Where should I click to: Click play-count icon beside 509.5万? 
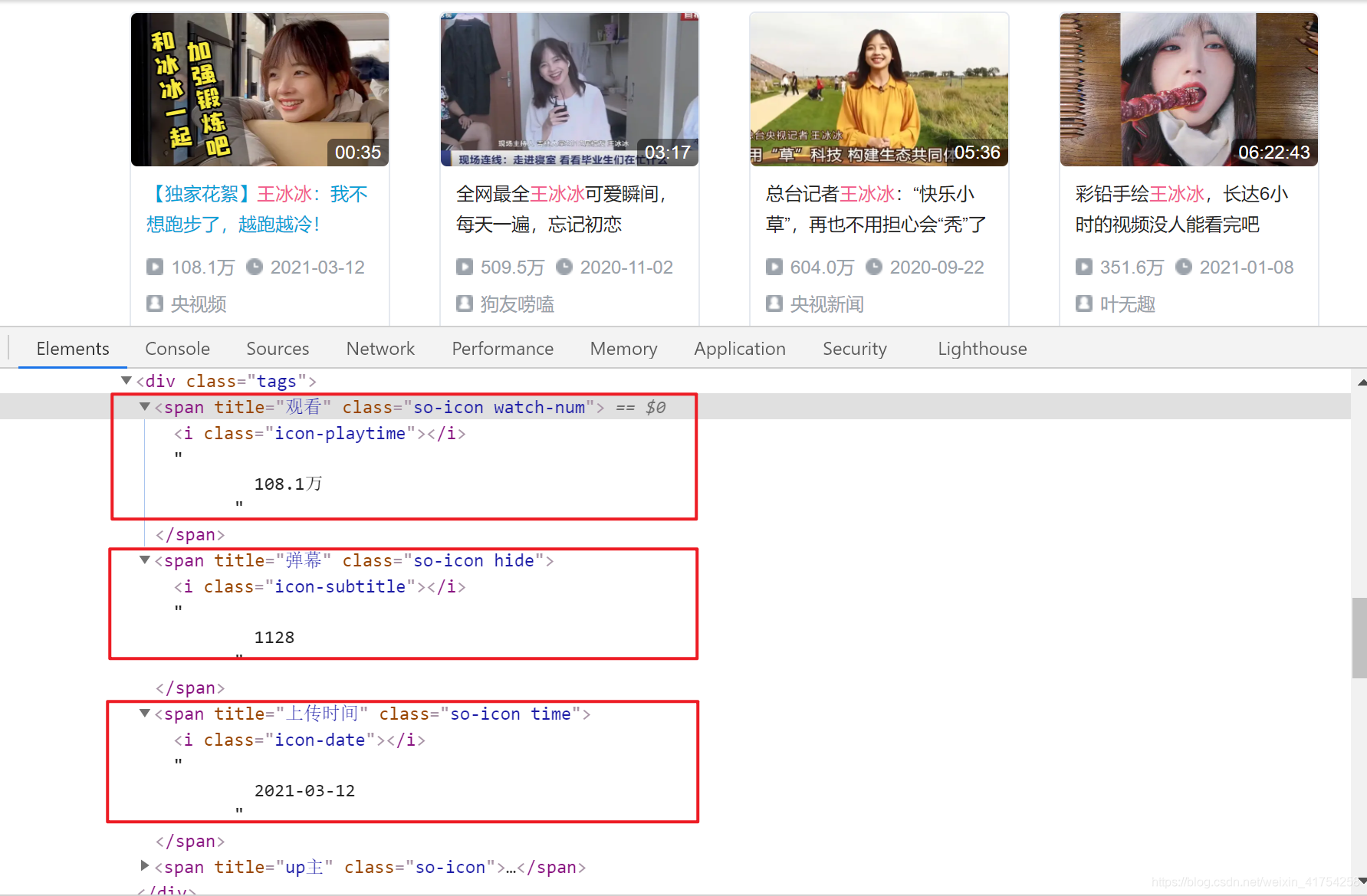click(x=465, y=267)
